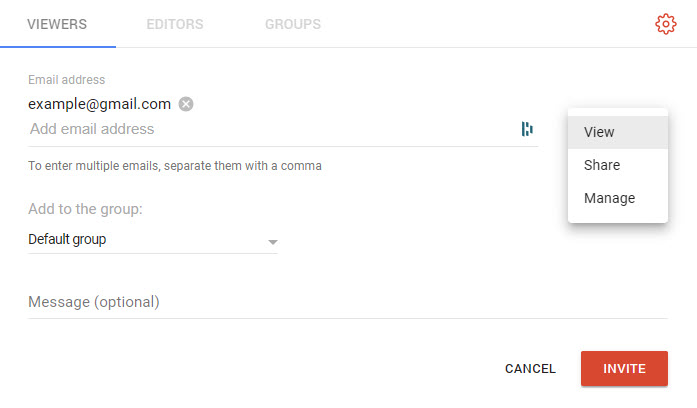
Task: Switch to the Editors tab
Action: pos(175,24)
